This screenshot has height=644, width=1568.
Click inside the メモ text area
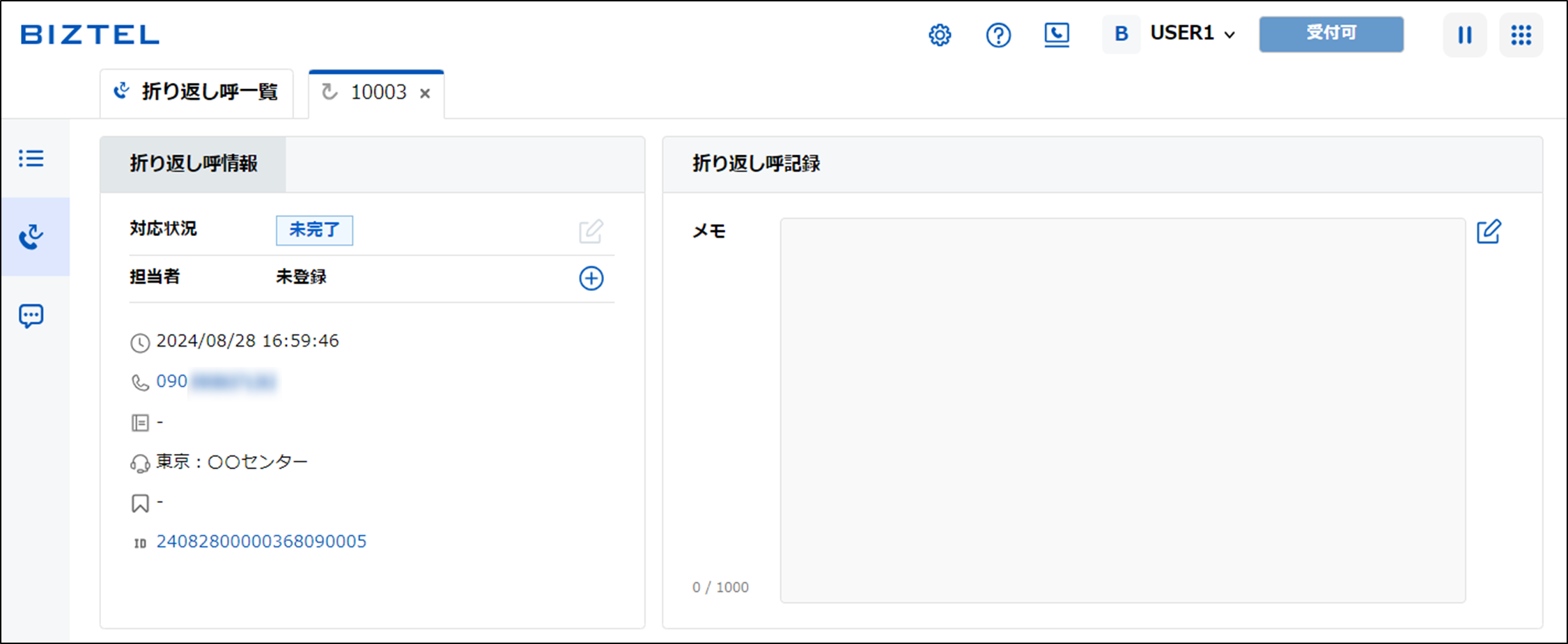pyautogui.click(x=1122, y=410)
